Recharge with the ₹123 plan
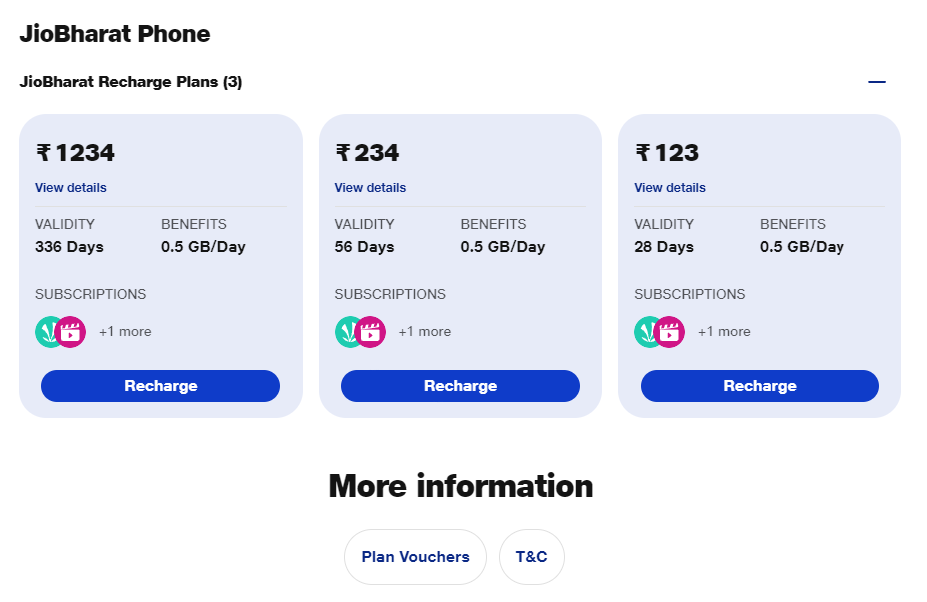Image resolution: width=927 pixels, height=602 pixels. [x=760, y=386]
